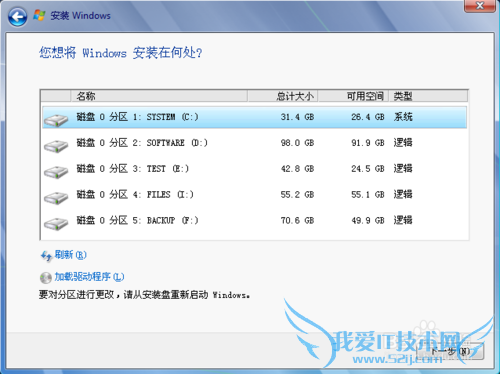Click the 您想将 Windows 安装在何处 heading
The height and width of the screenshot is (374, 500).
121,53
